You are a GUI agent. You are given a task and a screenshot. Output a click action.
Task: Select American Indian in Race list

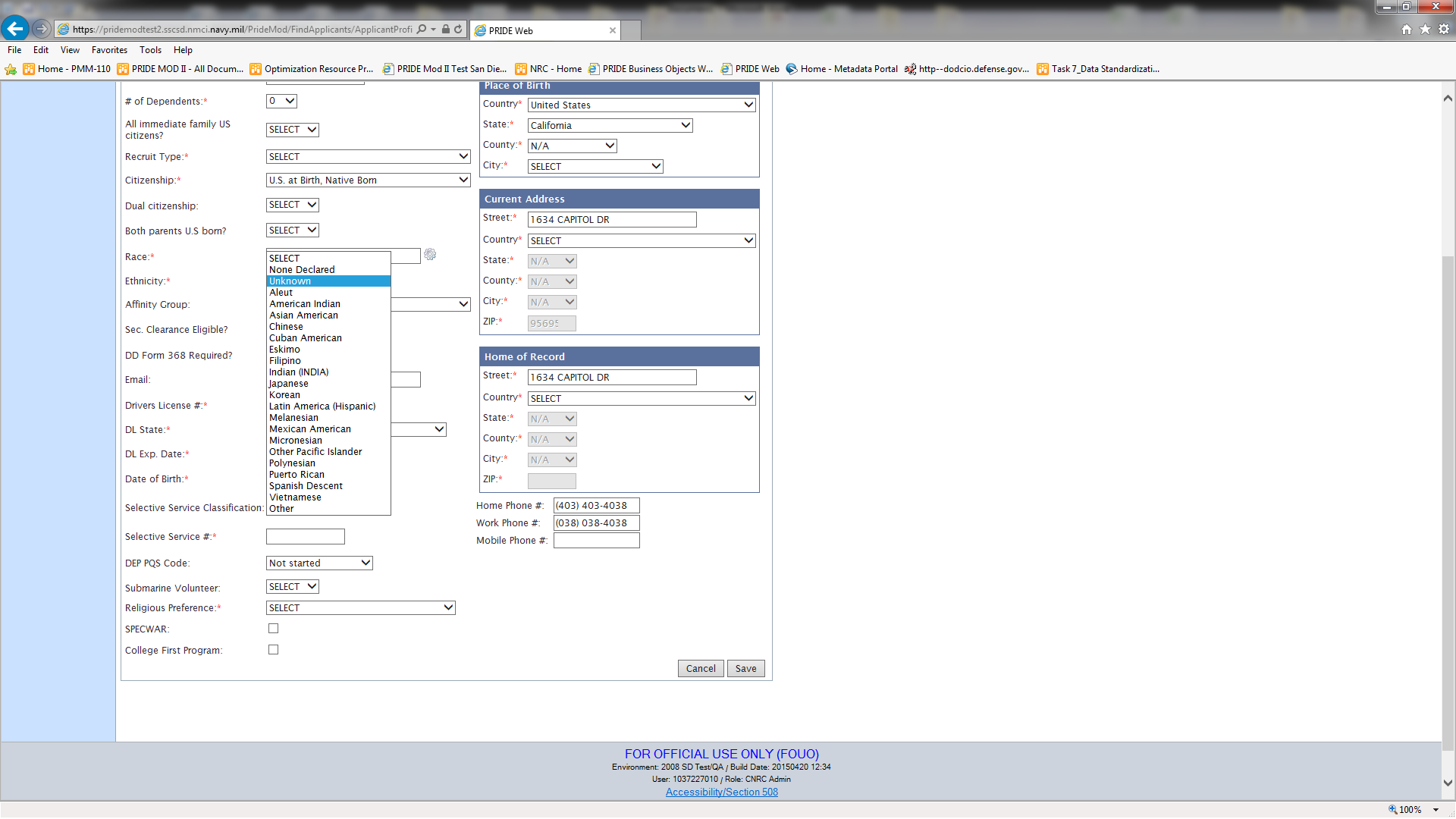pos(305,304)
